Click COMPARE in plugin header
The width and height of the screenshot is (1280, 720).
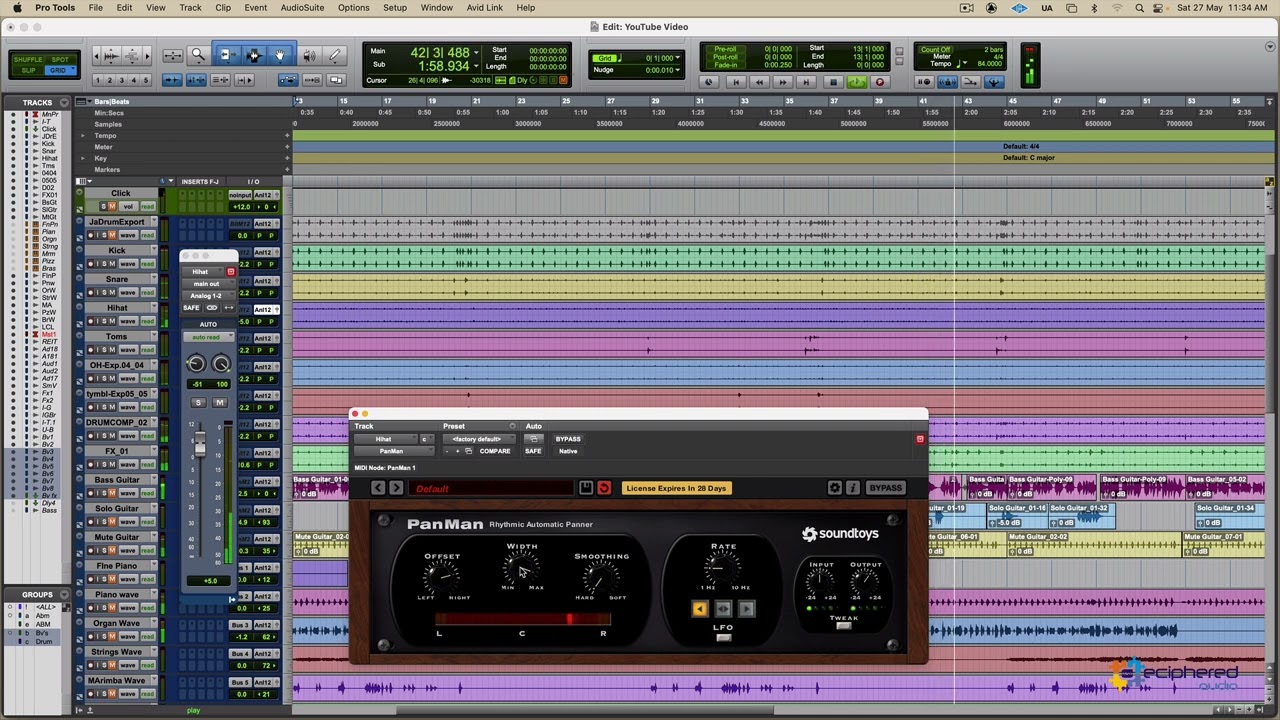[x=495, y=451]
